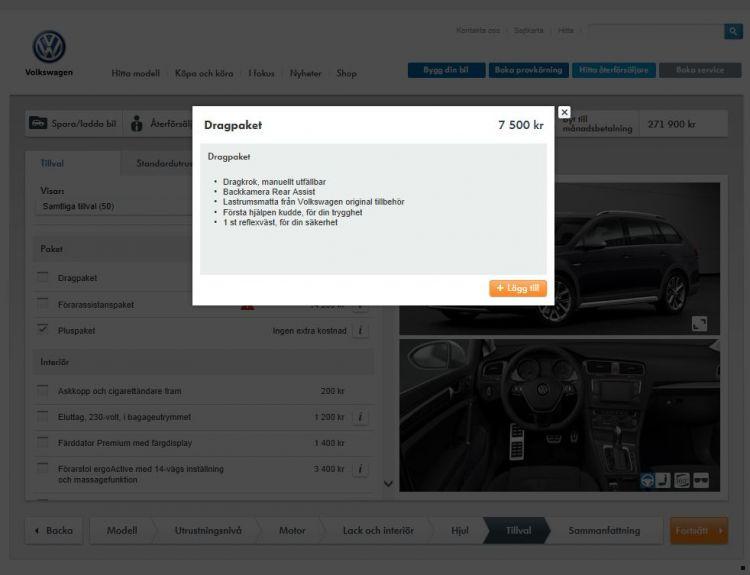Click the Återförsäljare person icon
Screen dimensions: 750x575
(x=137, y=124)
